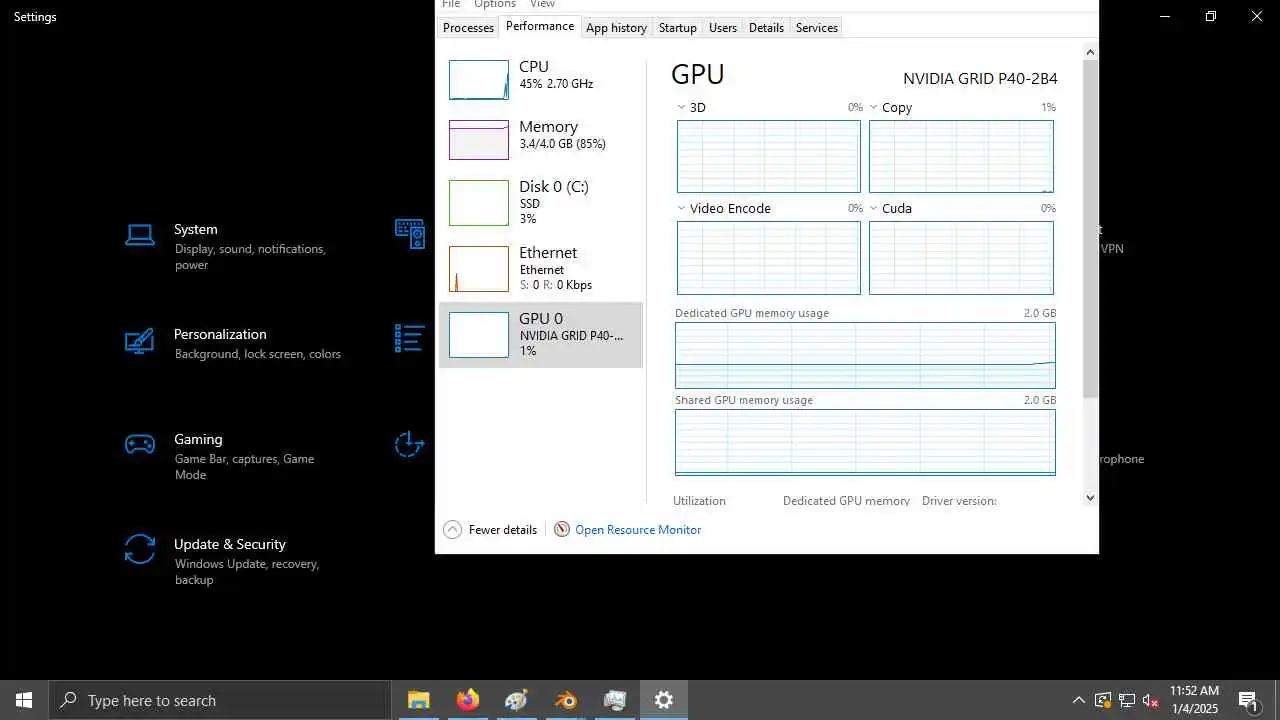
Task: Open the taskbar clock and date
Action: pos(1194,700)
